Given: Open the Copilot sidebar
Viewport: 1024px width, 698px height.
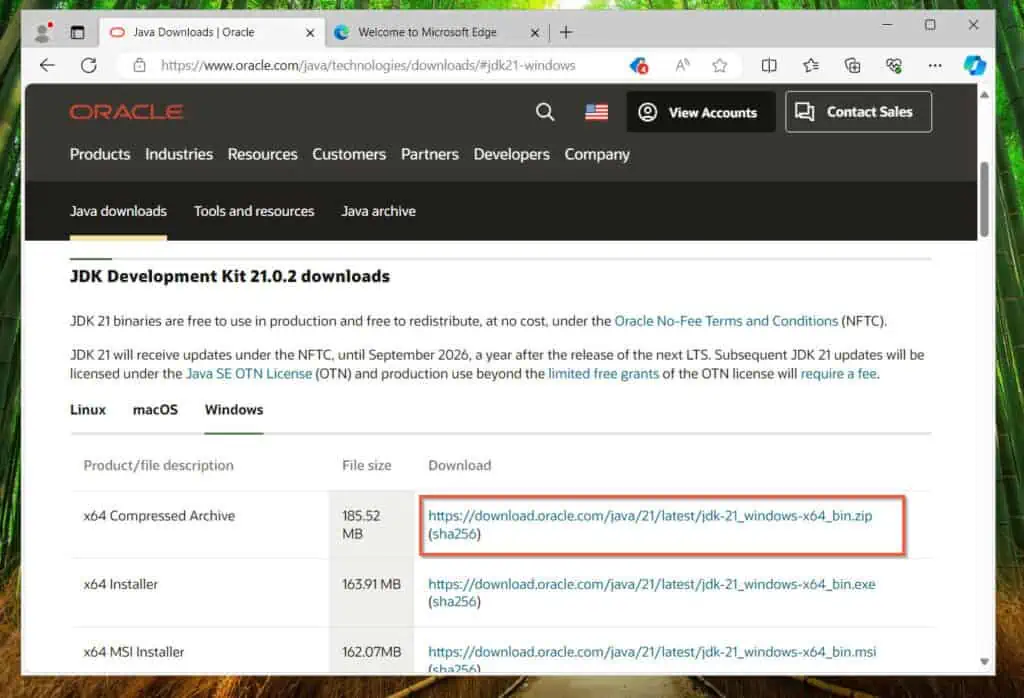Looking at the screenshot, I should pyautogui.click(x=974, y=65).
